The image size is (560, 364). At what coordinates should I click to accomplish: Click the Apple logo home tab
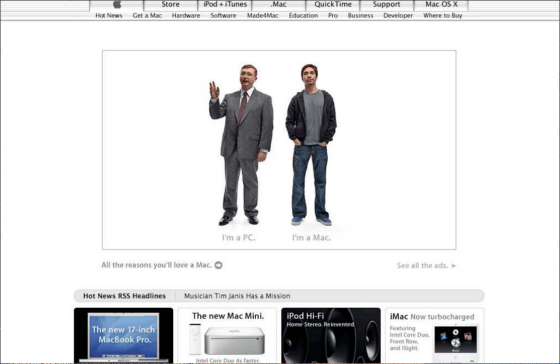click(x=116, y=5)
